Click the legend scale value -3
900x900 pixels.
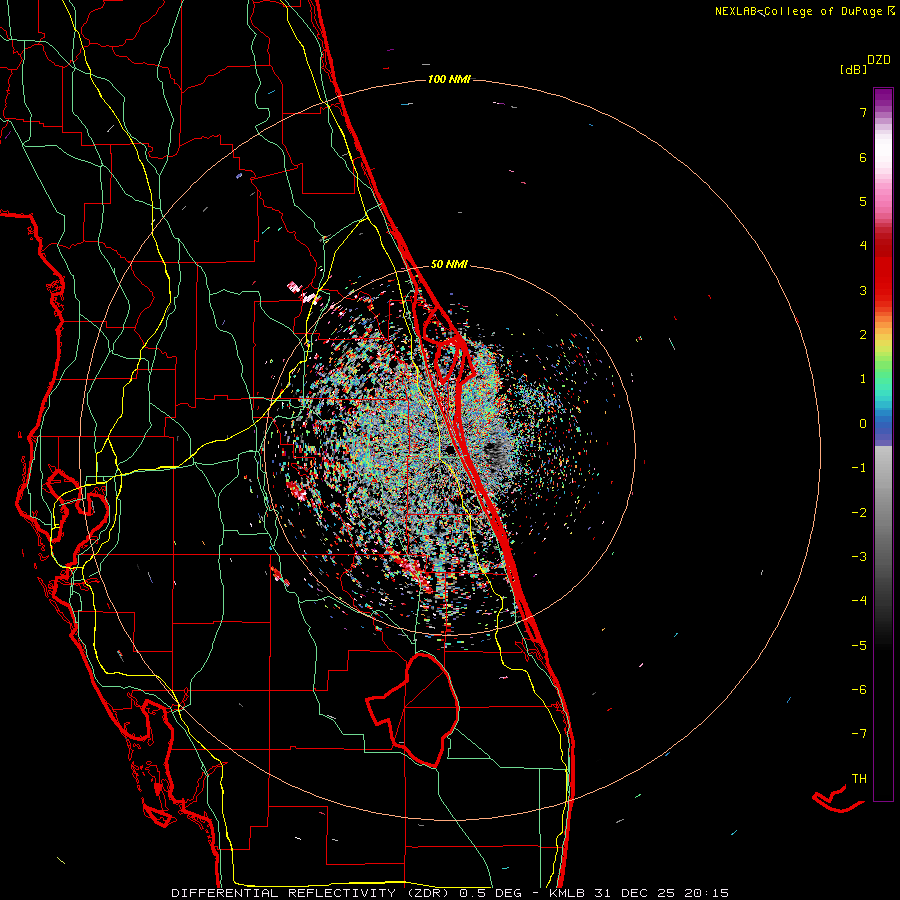859,557
